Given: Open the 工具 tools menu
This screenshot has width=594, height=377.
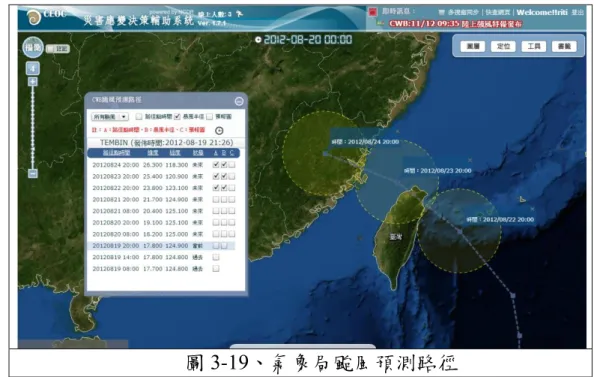Looking at the screenshot, I should click(534, 46).
